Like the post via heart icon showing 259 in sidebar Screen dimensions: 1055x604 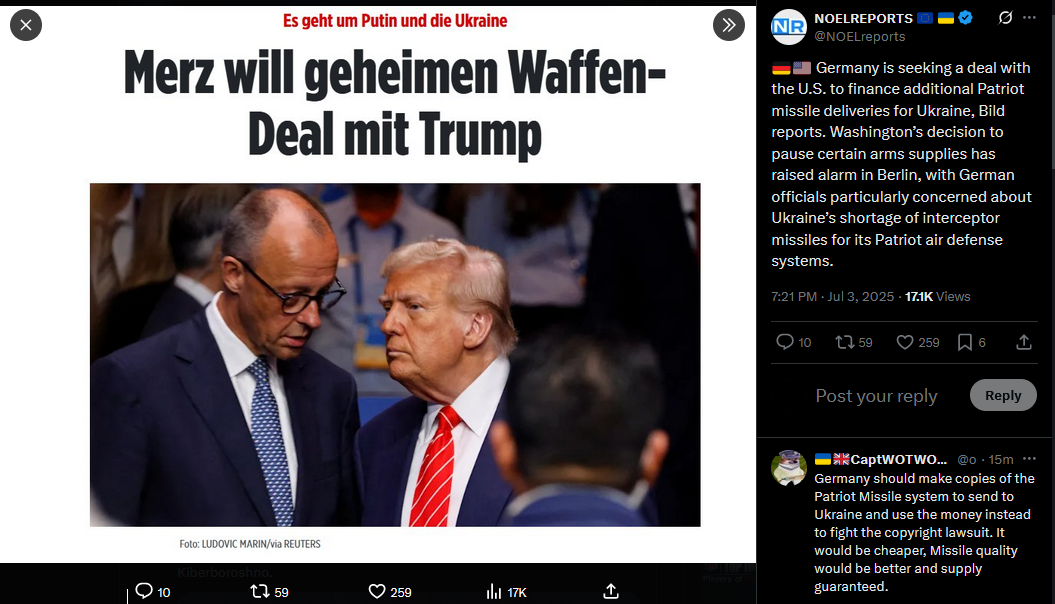pyautogui.click(x=905, y=342)
